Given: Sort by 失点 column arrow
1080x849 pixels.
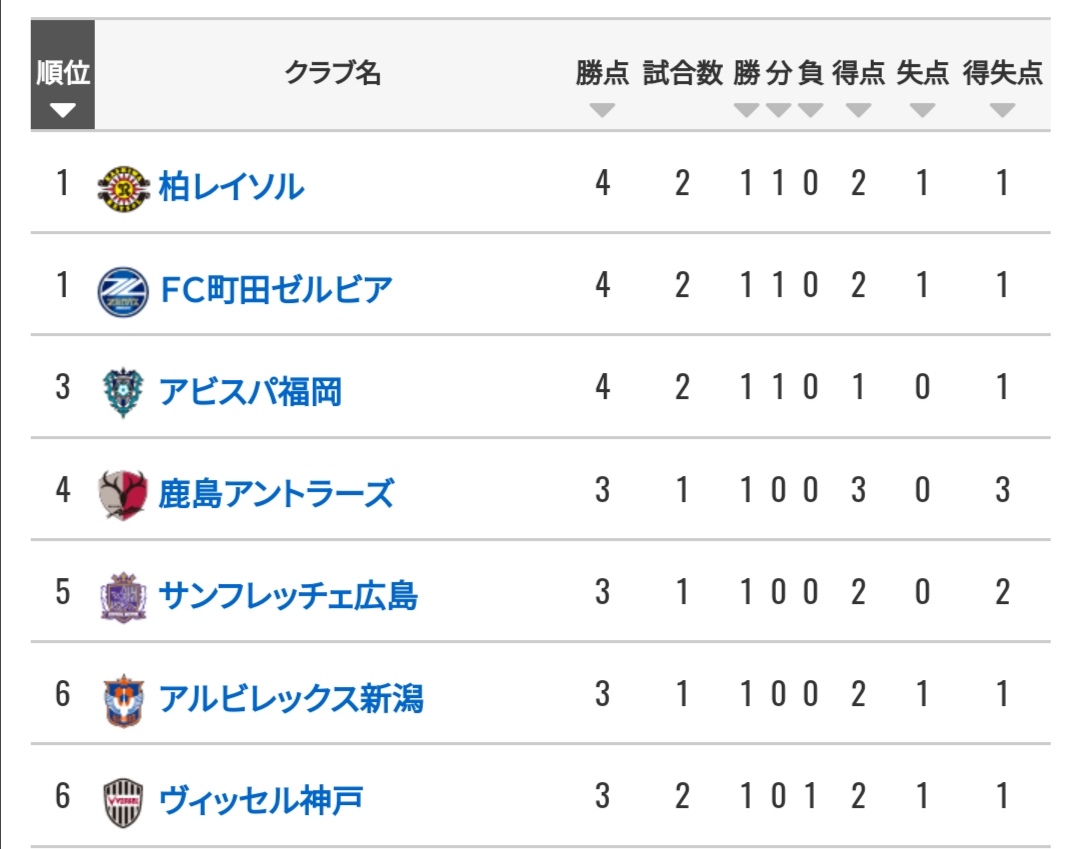Looking at the screenshot, I should point(922,110).
